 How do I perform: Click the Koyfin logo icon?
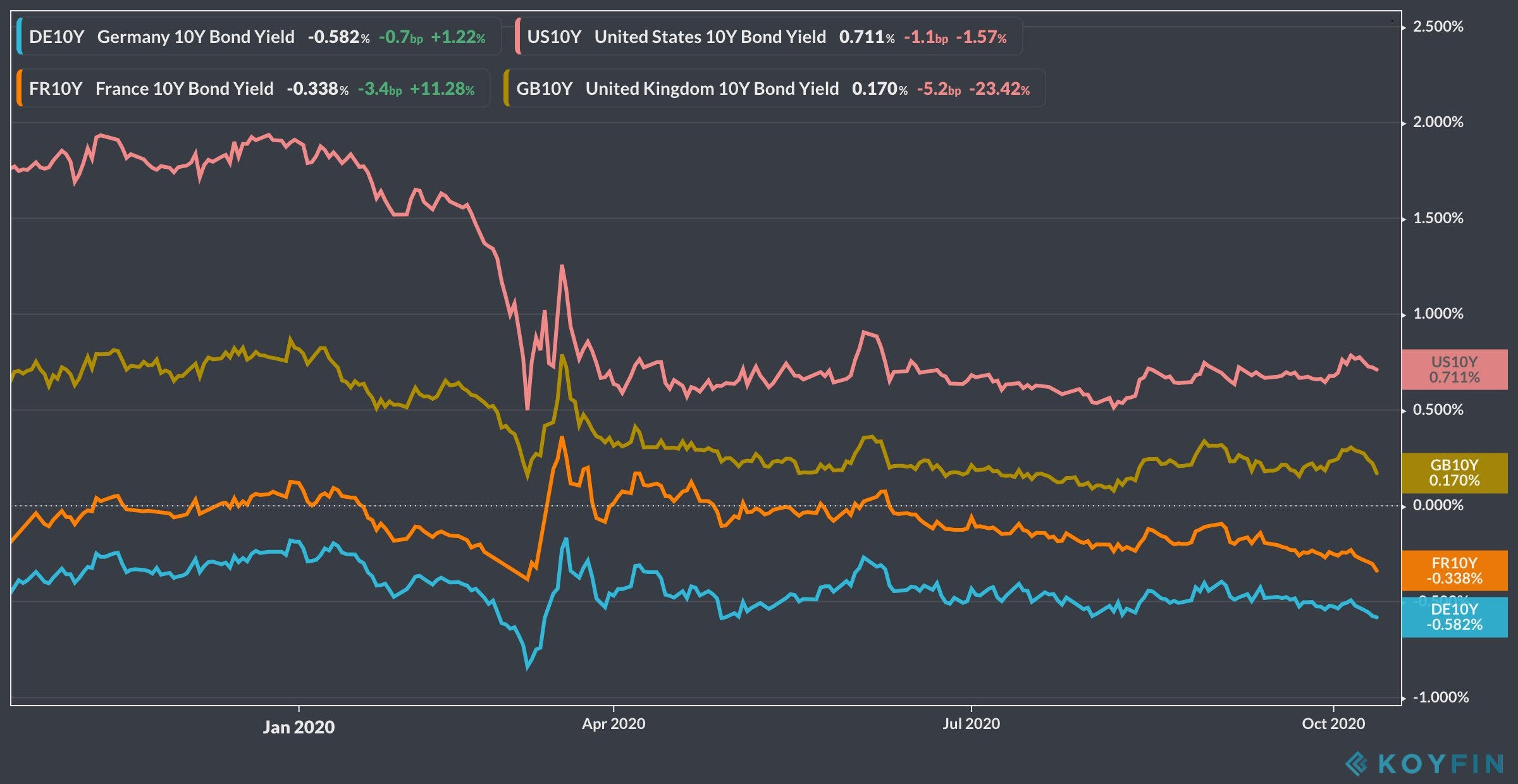[x=1356, y=764]
